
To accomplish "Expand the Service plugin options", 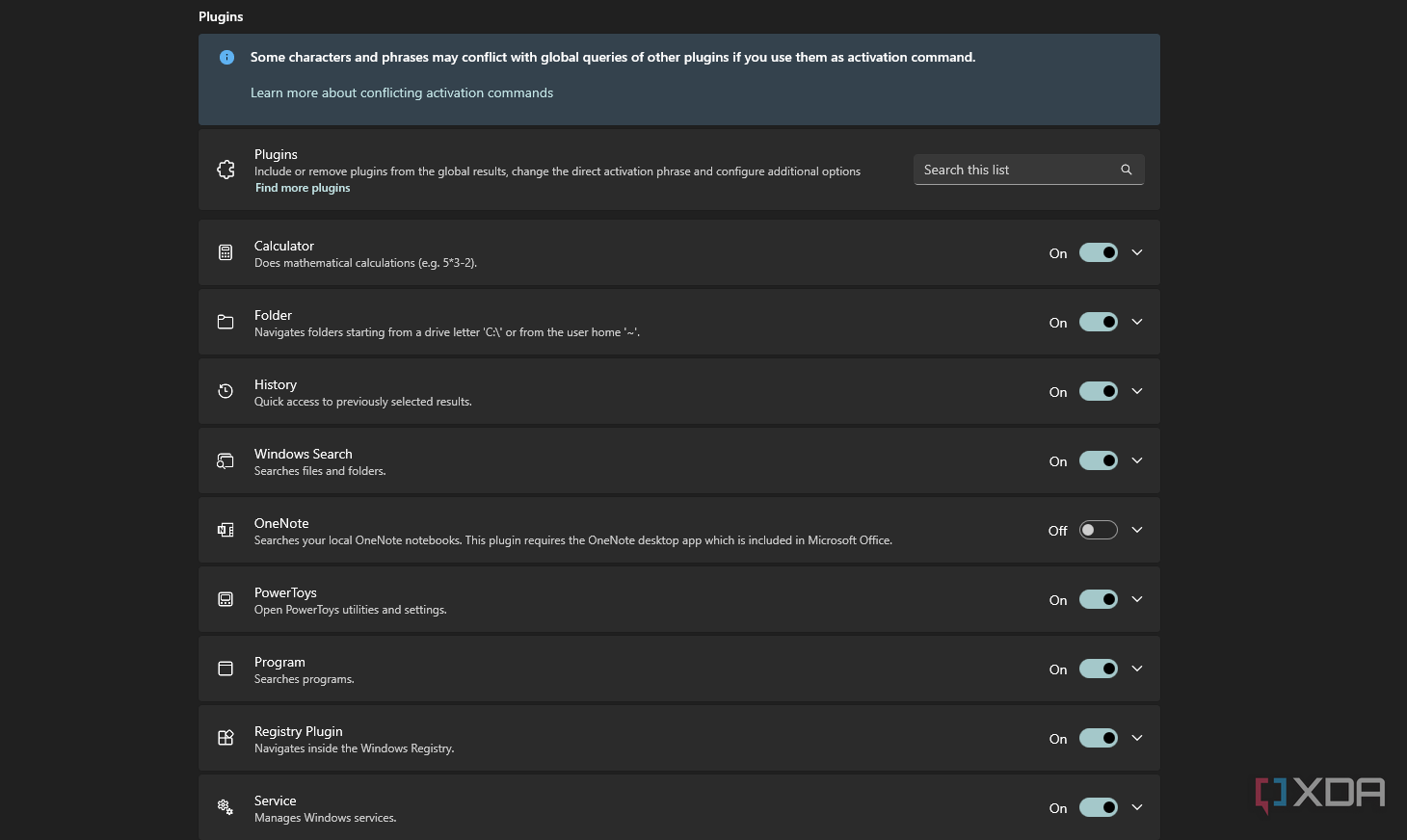I will [1137, 807].
